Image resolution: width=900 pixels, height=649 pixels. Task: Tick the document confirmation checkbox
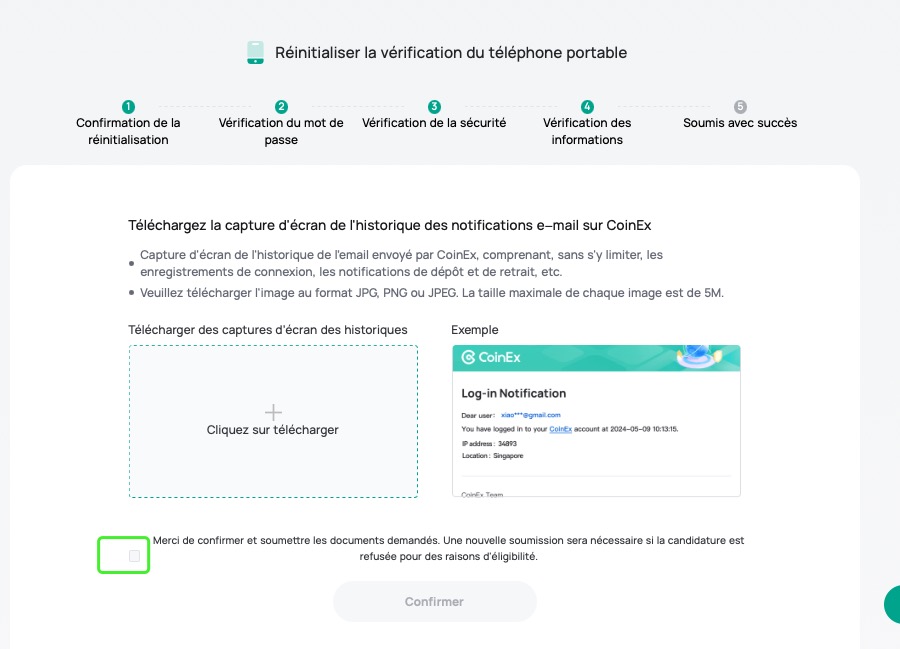pos(134,555)
